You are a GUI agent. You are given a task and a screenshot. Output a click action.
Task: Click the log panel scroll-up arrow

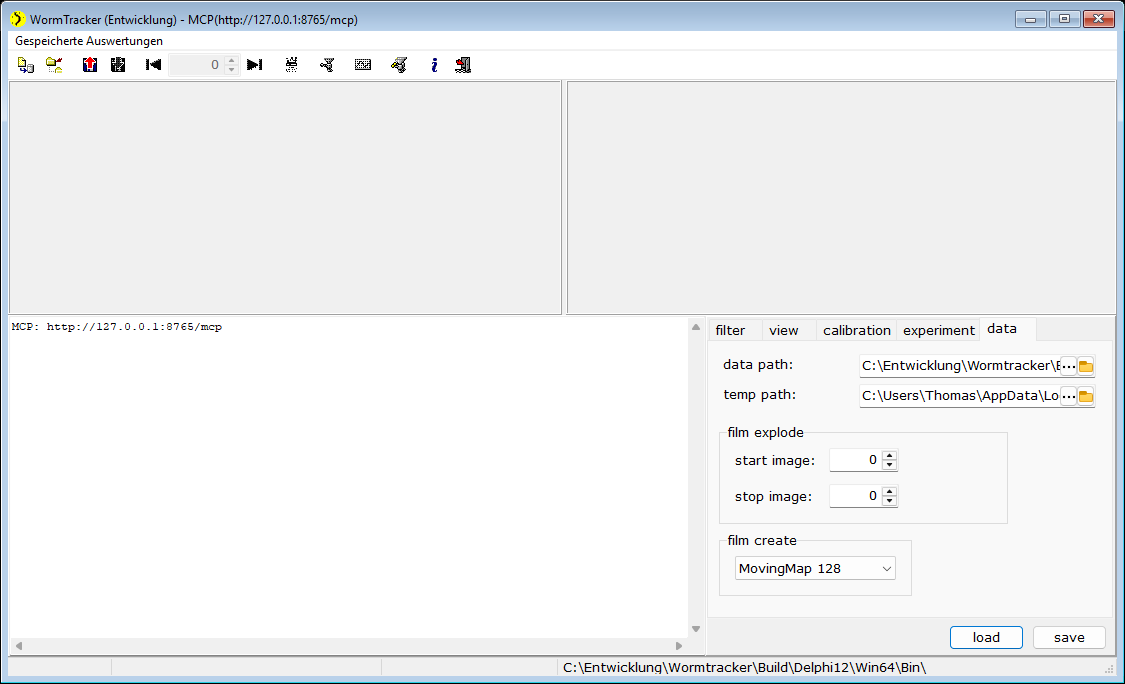[696, 327]
